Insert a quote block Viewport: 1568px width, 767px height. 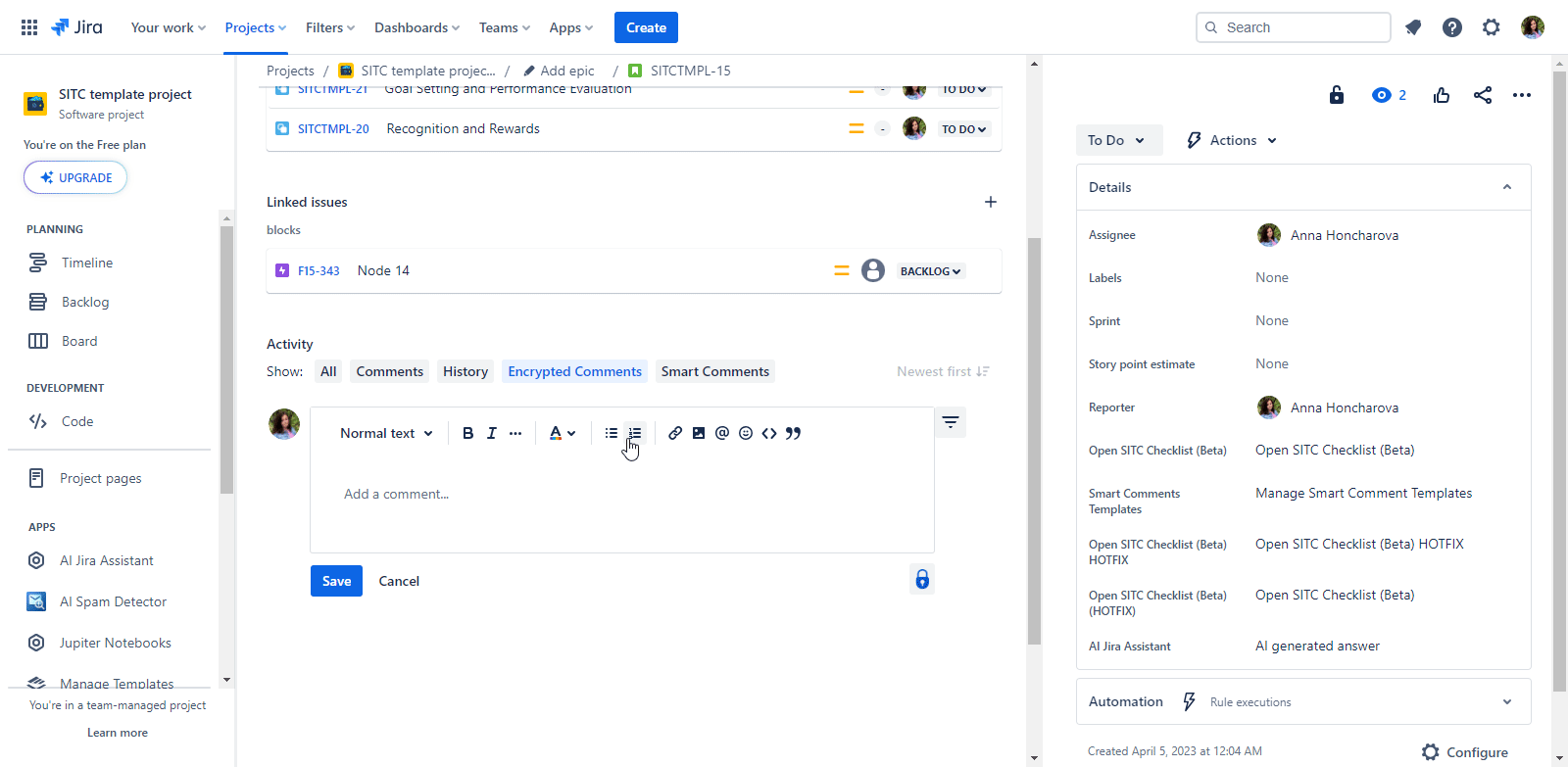793,433
